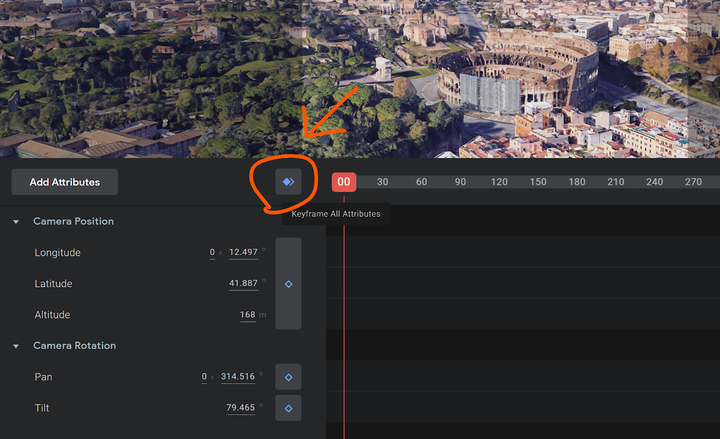Add keyframe for Camera Position
Screen dimensions: 720x439
coord(288,284)
